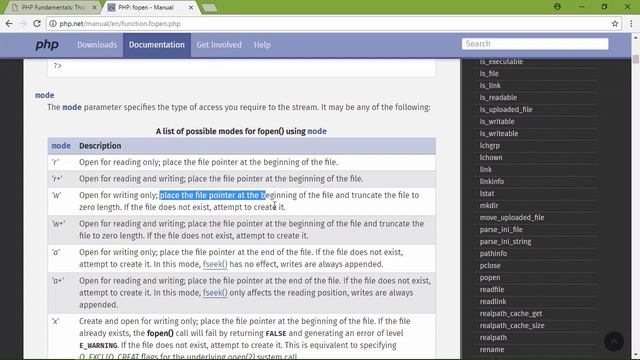Image resolution: width=640 pixels, height=360 pixels.
Task: Click the page vertical scrollbar thumb
Action: tap(636, 59)
